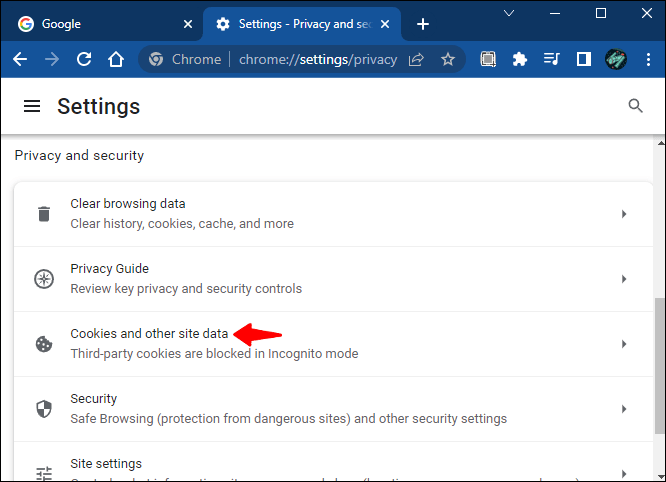Click the 'Privacy and security' heading
Screen dimensions: 666x482
pos(79,155)
